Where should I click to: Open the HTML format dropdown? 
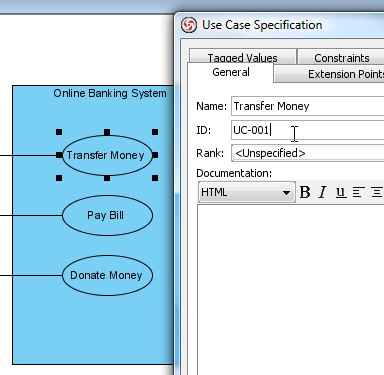(247, 192)
